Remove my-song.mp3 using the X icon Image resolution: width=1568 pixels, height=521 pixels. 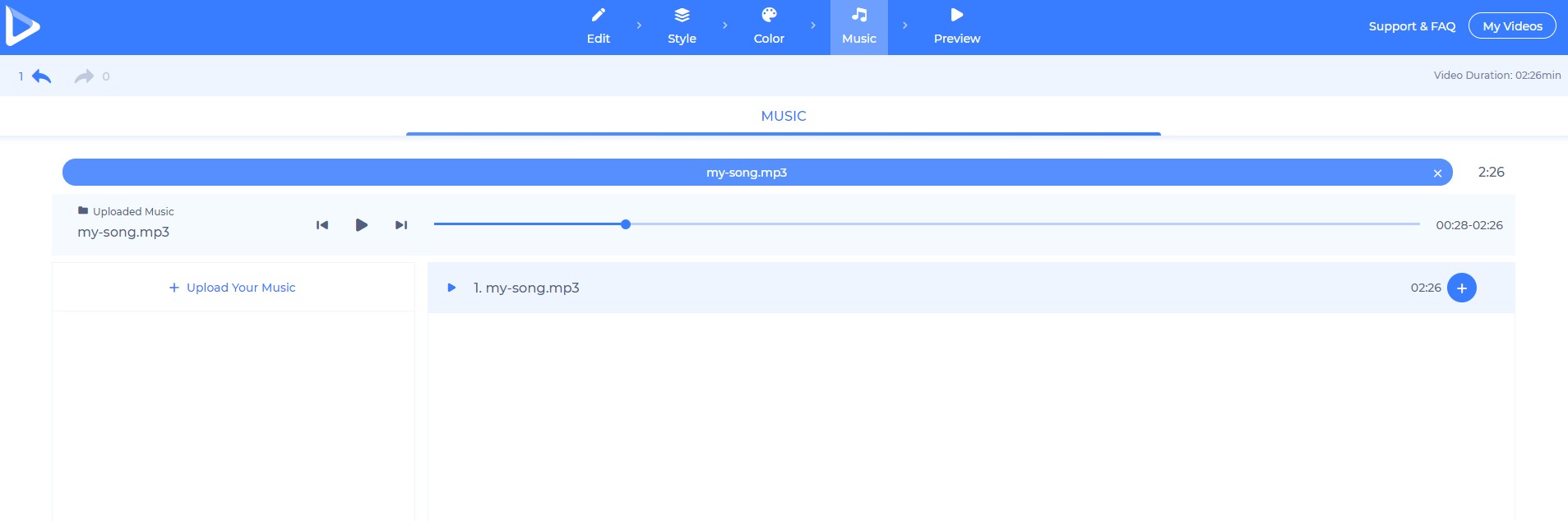tap(1437, 173)
